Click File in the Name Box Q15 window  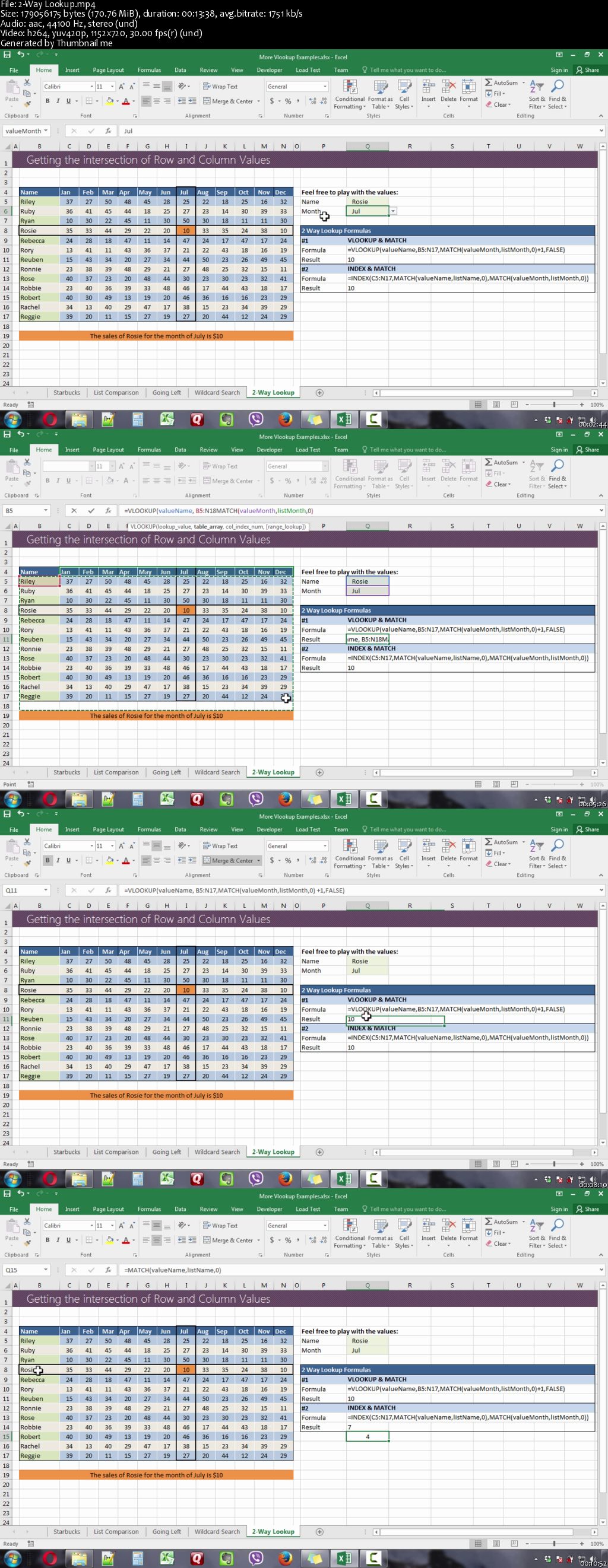(x=14, y=1210)
